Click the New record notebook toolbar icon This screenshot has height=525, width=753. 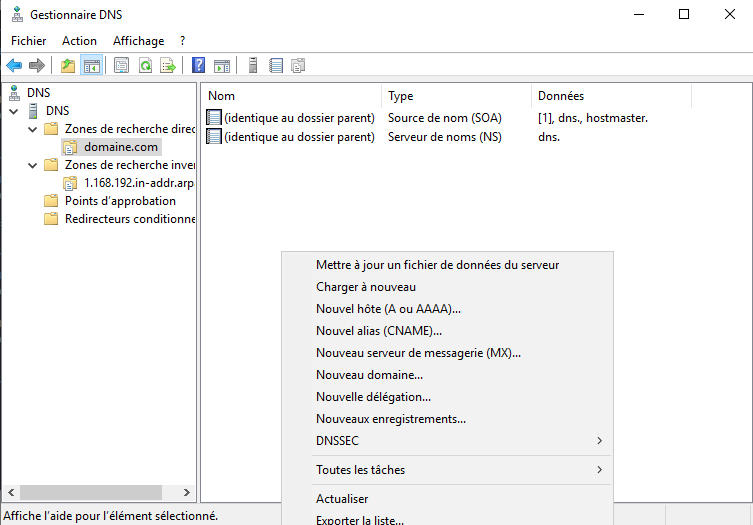click(276, 65)
